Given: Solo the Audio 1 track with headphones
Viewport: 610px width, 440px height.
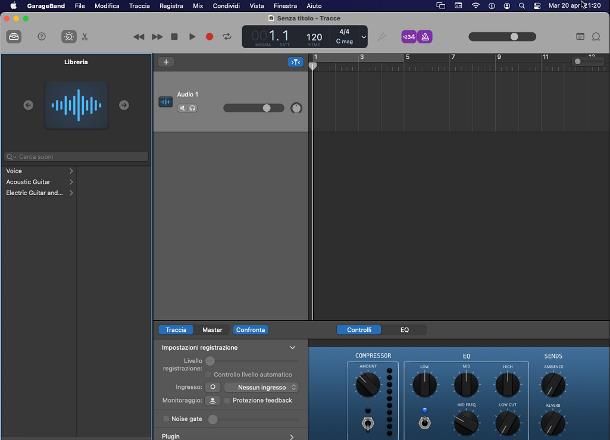Looking at the screenshot, I should pos(192,108).
